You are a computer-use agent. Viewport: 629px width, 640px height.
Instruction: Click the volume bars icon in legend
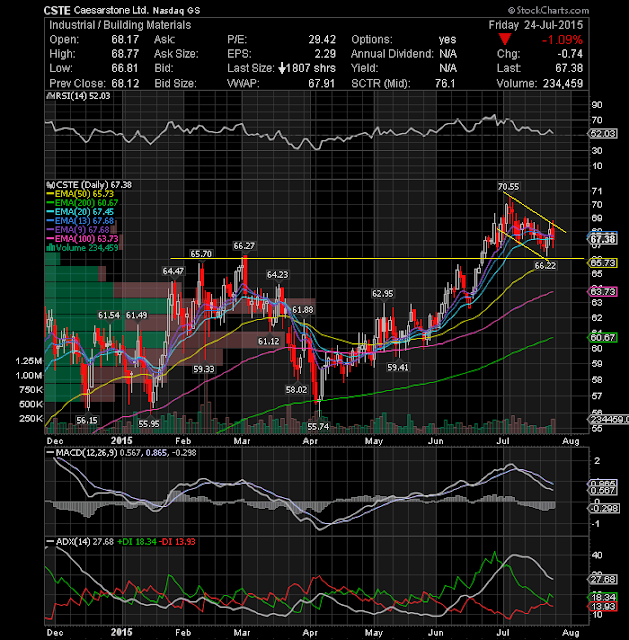coord(51,248)
